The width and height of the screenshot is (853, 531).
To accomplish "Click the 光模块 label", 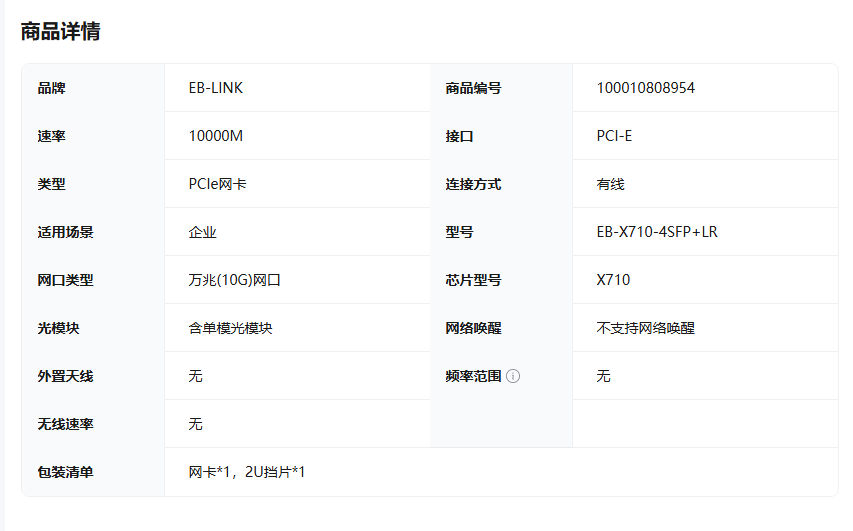I will (x=58, y=328).
